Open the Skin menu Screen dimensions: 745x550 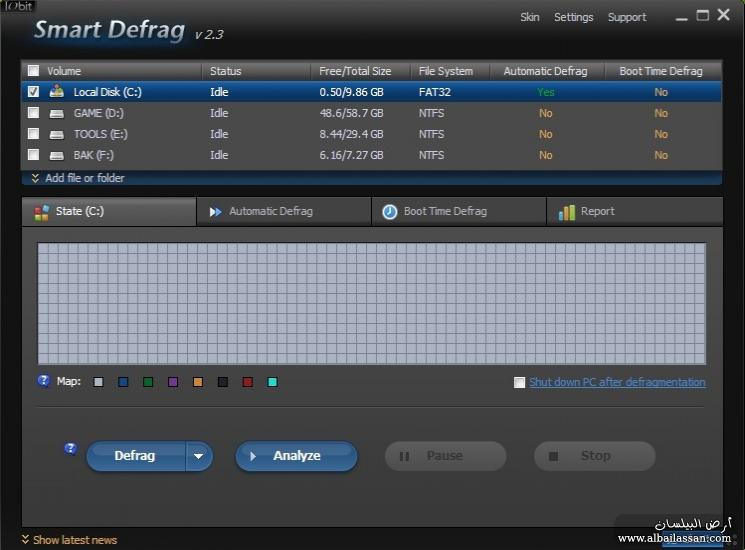[x=530, y=18]
